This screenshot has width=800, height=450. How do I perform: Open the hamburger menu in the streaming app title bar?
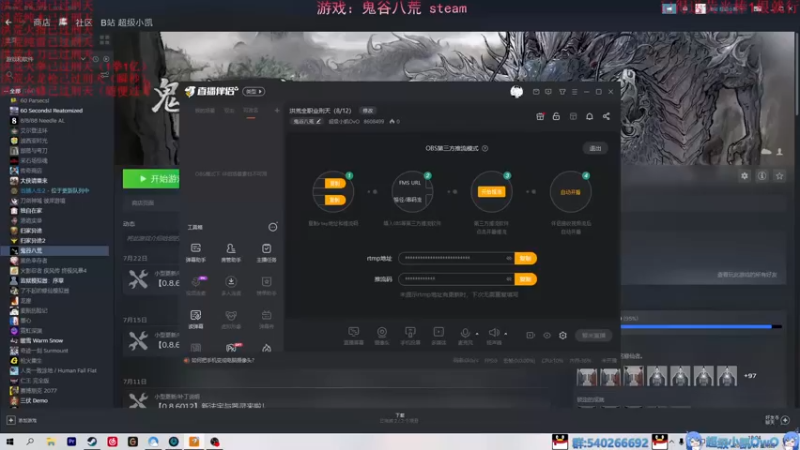coord(574,92)
